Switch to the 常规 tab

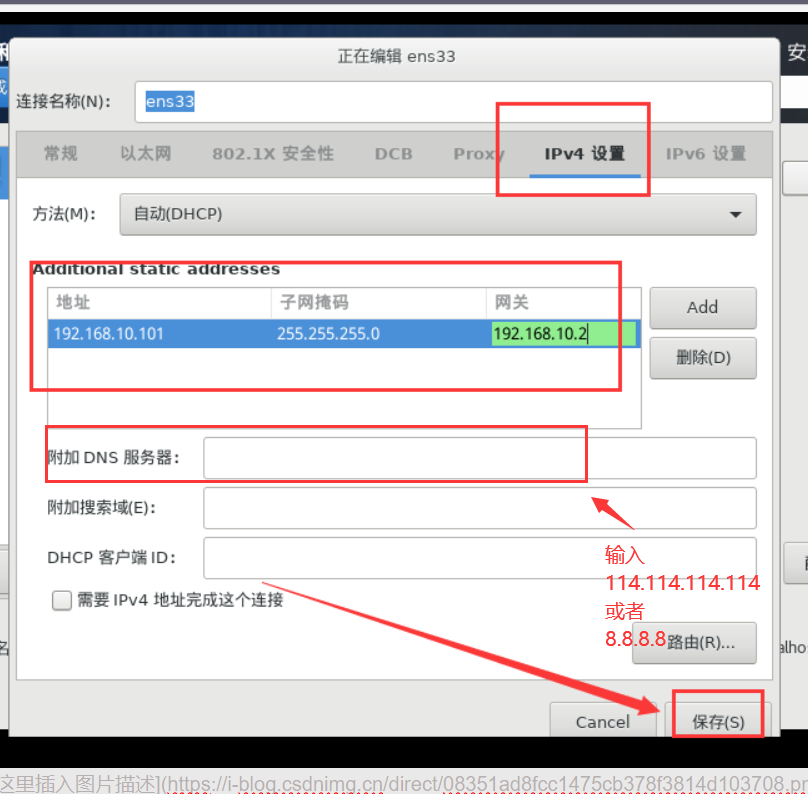click(x=61, y=154)
